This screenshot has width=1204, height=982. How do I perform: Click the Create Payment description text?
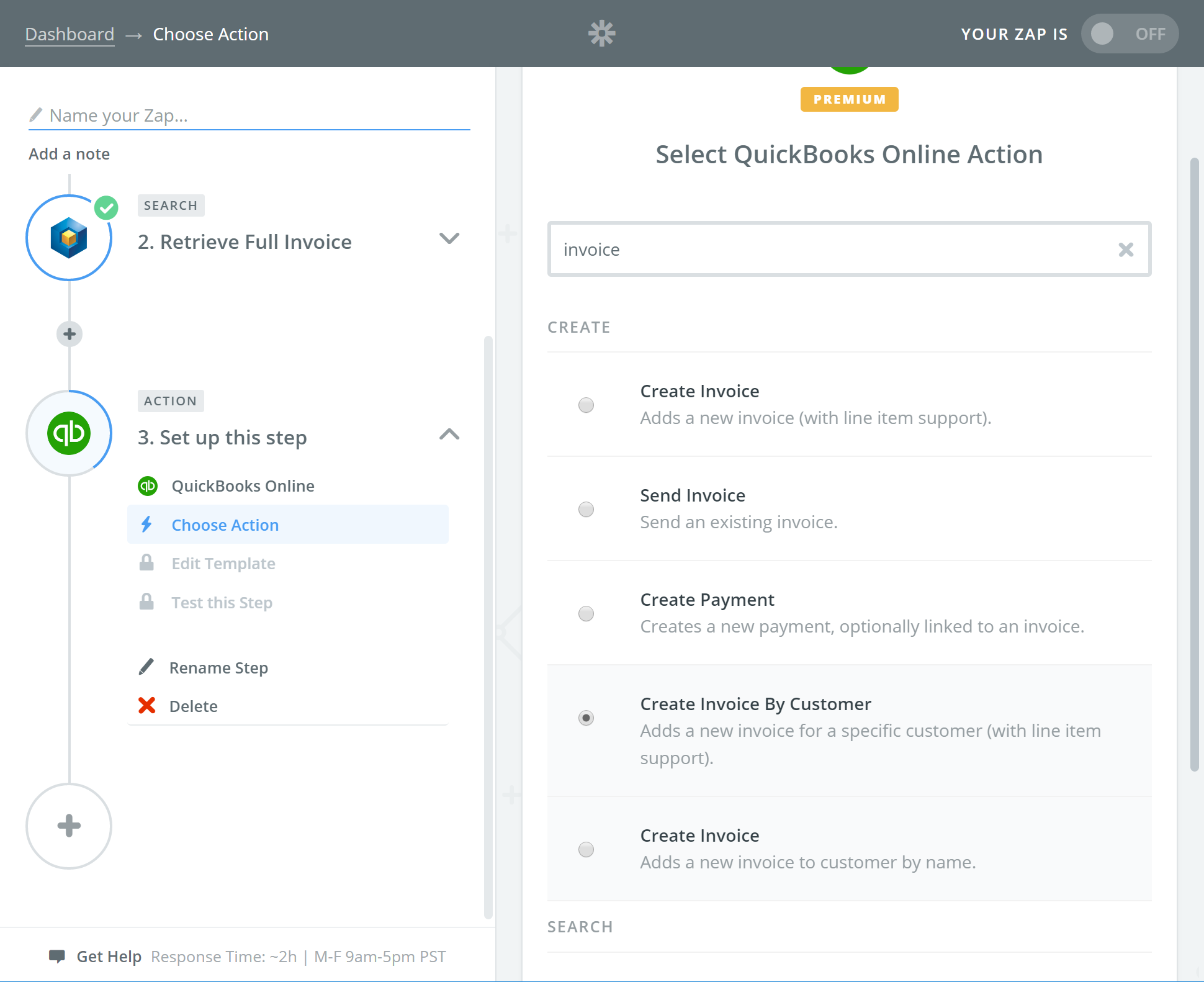point(862,626)
